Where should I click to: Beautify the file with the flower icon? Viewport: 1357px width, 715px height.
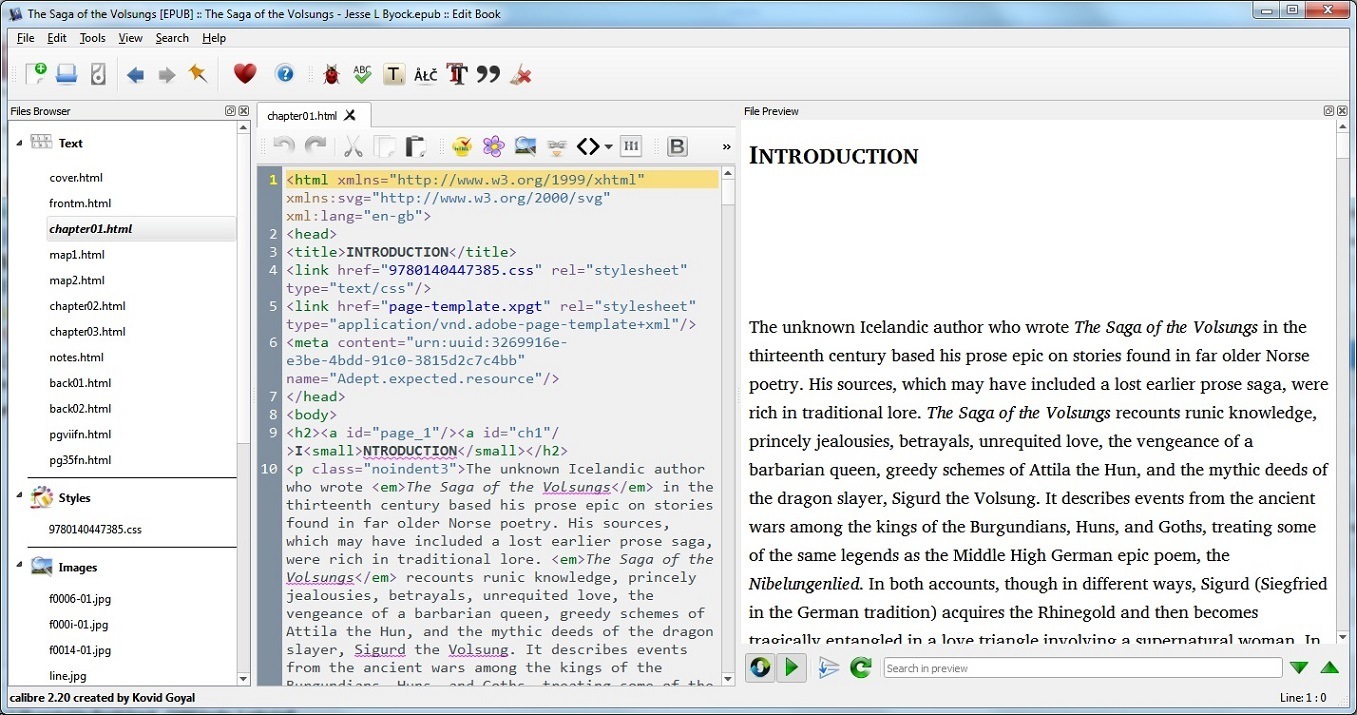coord(493,146)
